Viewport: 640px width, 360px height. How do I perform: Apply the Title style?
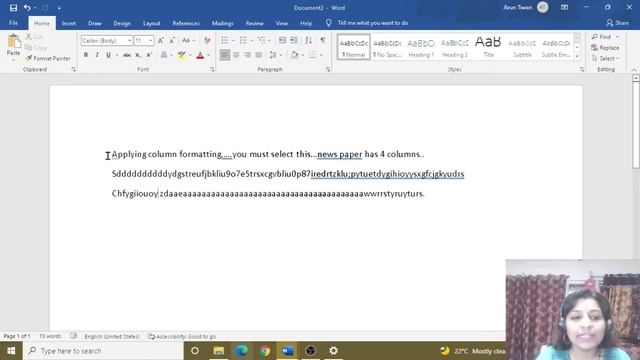[488, 47]
